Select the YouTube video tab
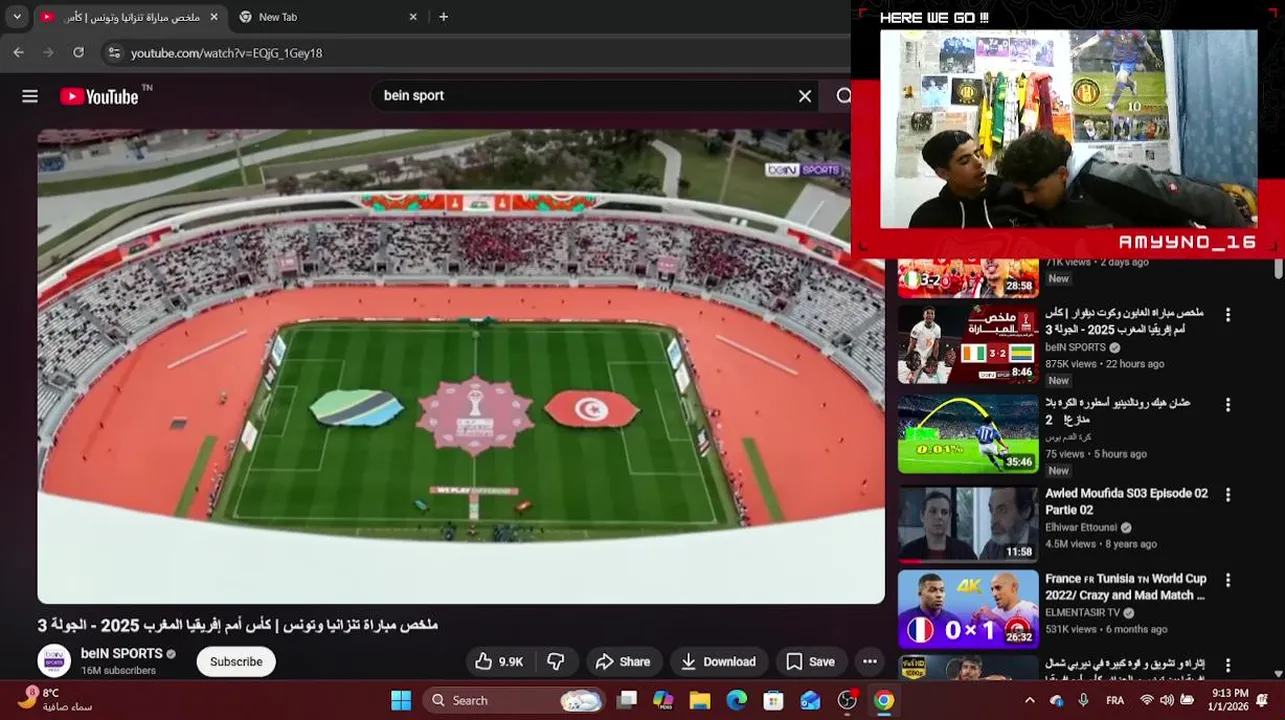1285x720 pixels. (130, 17)
